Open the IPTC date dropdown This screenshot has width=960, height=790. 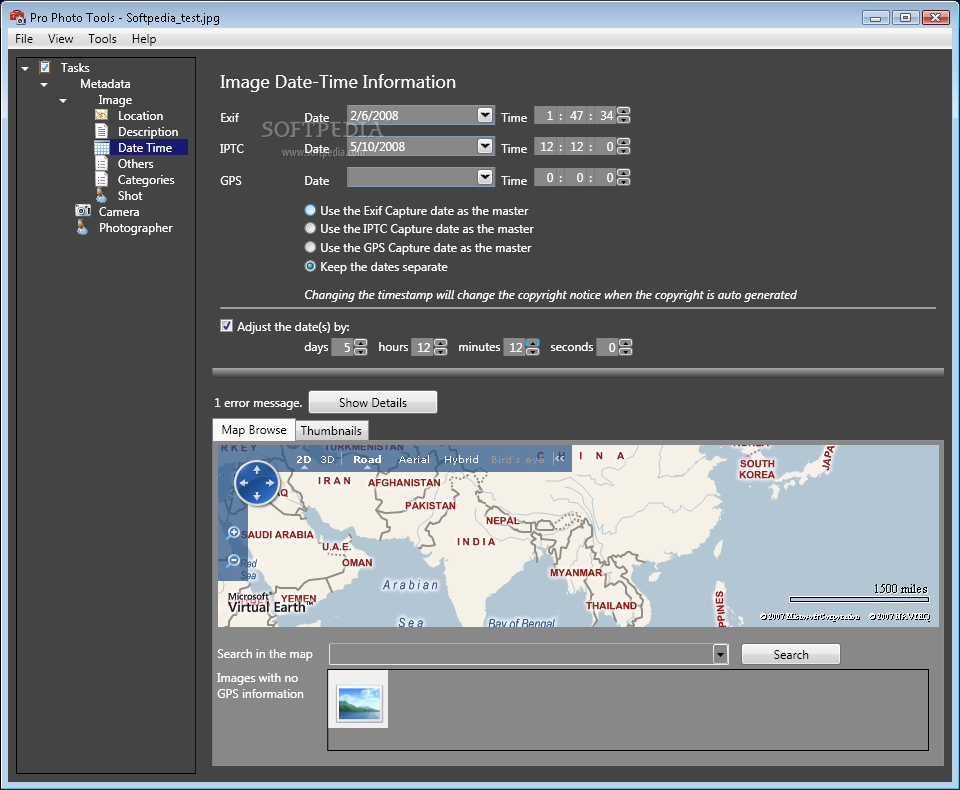pos(485,146)
